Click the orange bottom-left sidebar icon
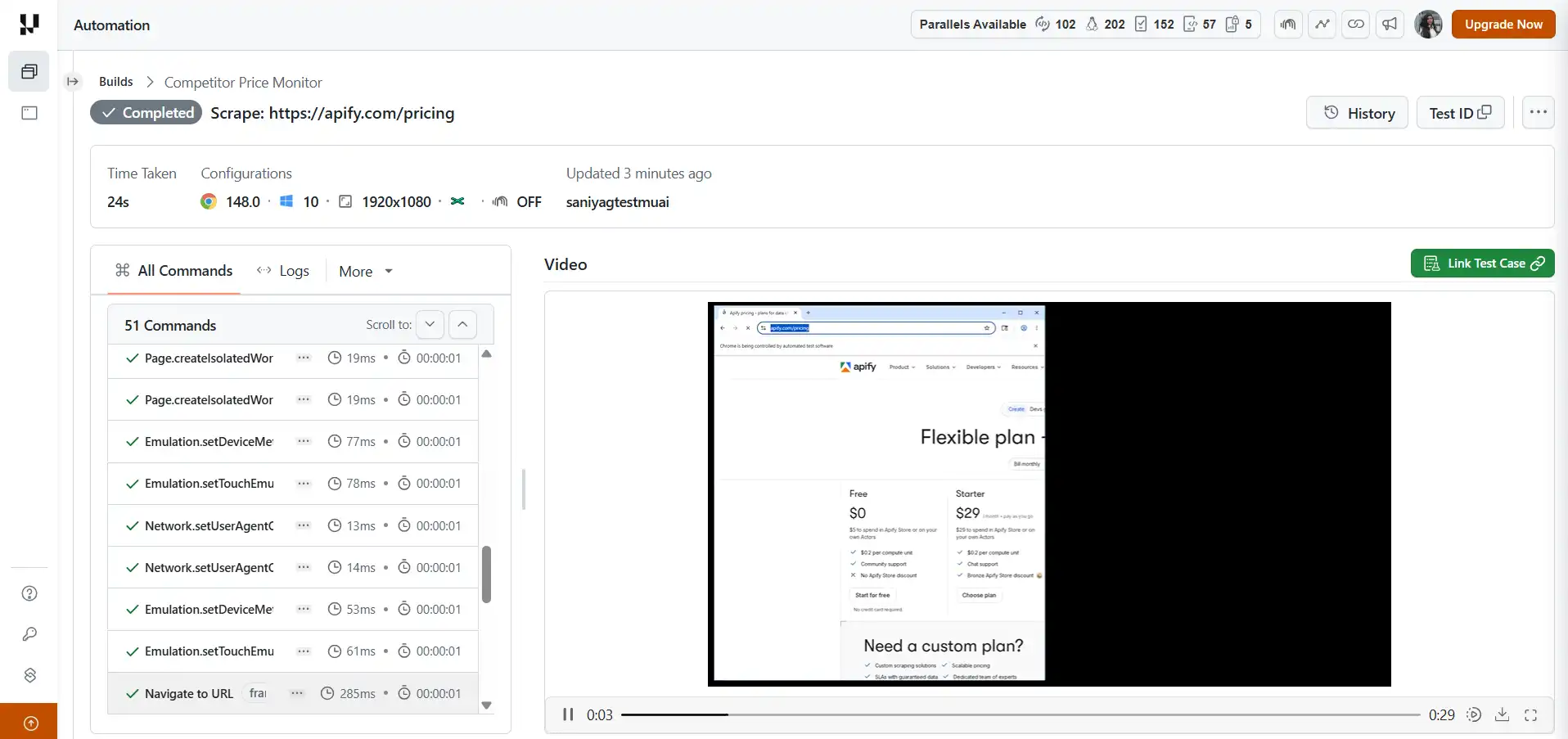Image resolution: width=1568 pixels, height=739 pixels. point(29,722)
